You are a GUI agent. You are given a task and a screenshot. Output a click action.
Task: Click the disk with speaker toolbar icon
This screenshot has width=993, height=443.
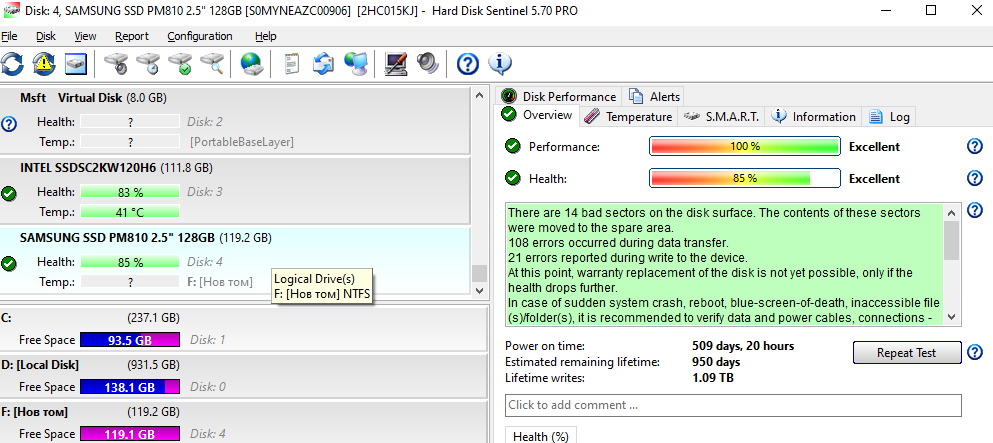point(116,63)
